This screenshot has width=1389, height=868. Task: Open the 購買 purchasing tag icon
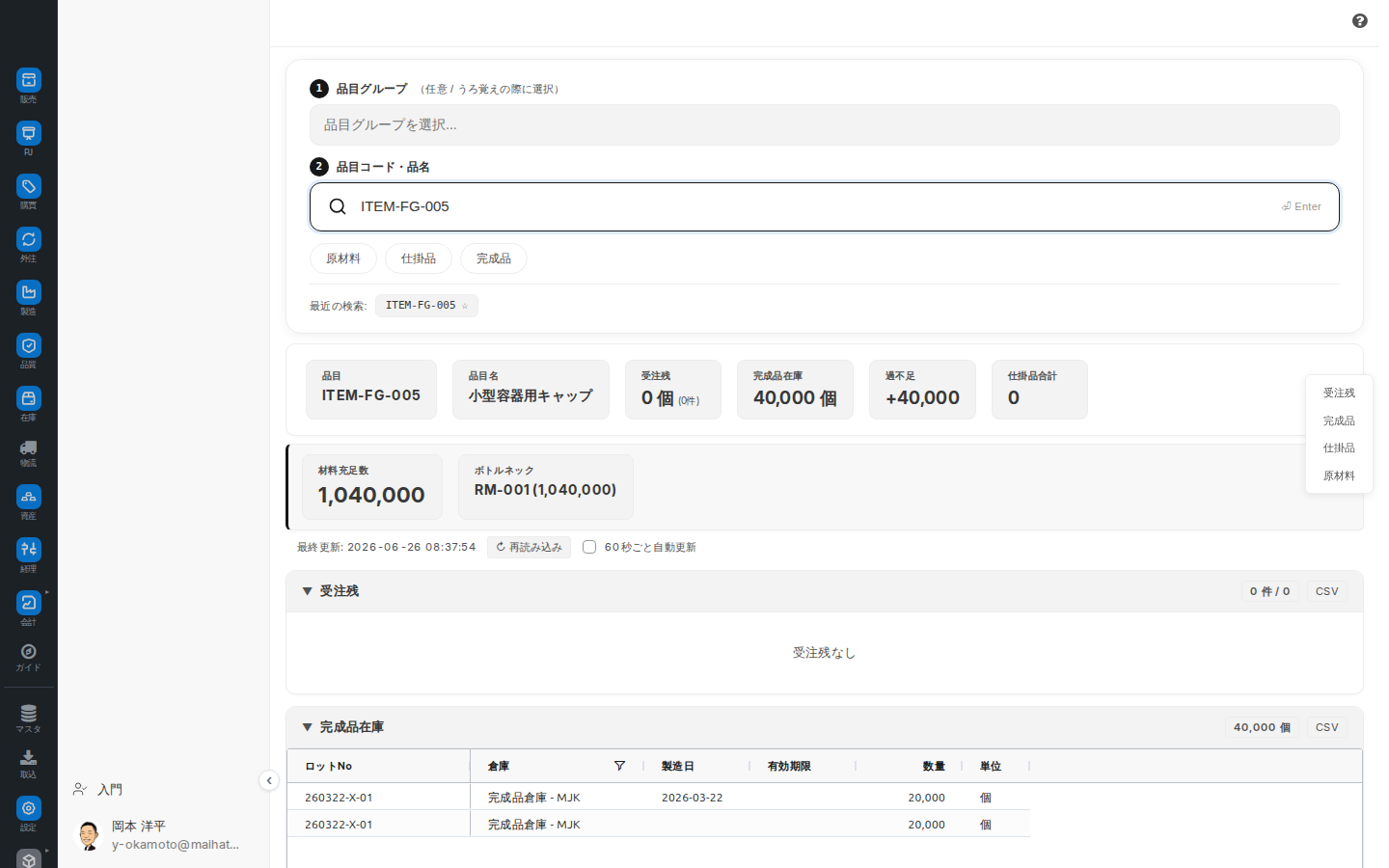(29, 186)
